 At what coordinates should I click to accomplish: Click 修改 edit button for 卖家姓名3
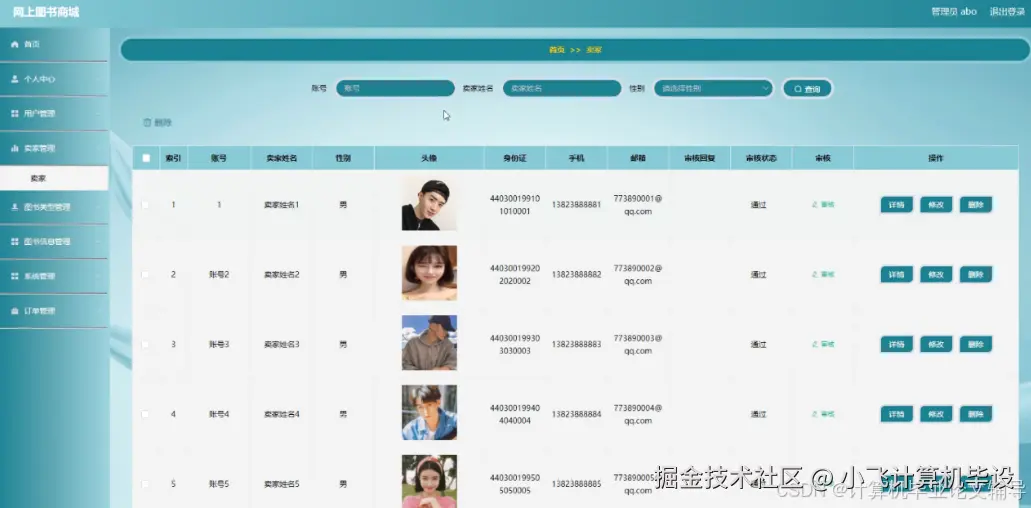tap(936, 344)
